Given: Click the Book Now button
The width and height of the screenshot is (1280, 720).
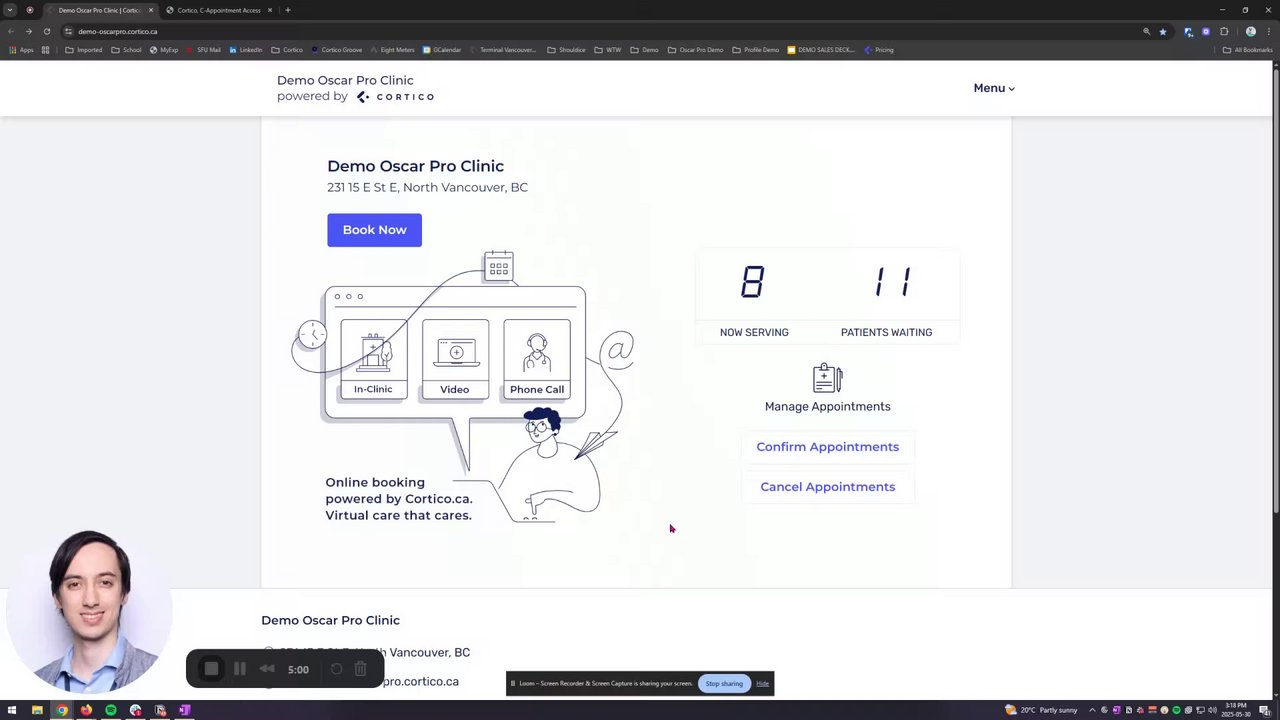Looking at the screenshot, I should [374, 230].
